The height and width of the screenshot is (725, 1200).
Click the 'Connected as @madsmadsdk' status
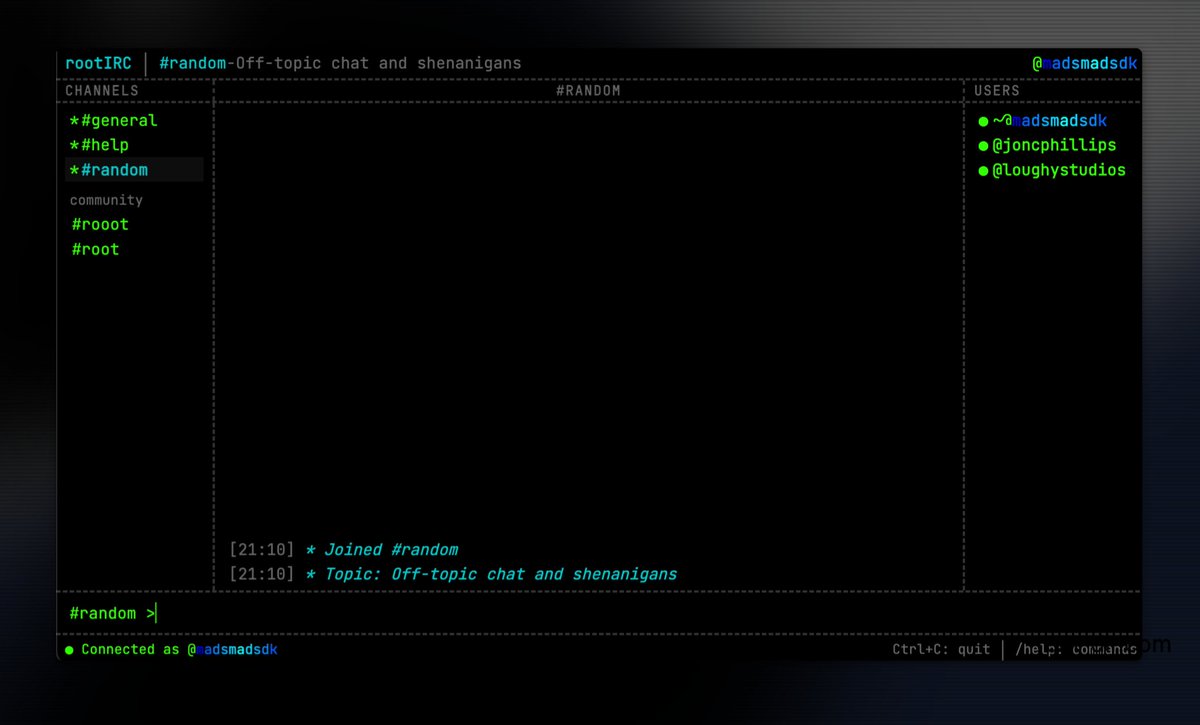[x=179, y=649]
